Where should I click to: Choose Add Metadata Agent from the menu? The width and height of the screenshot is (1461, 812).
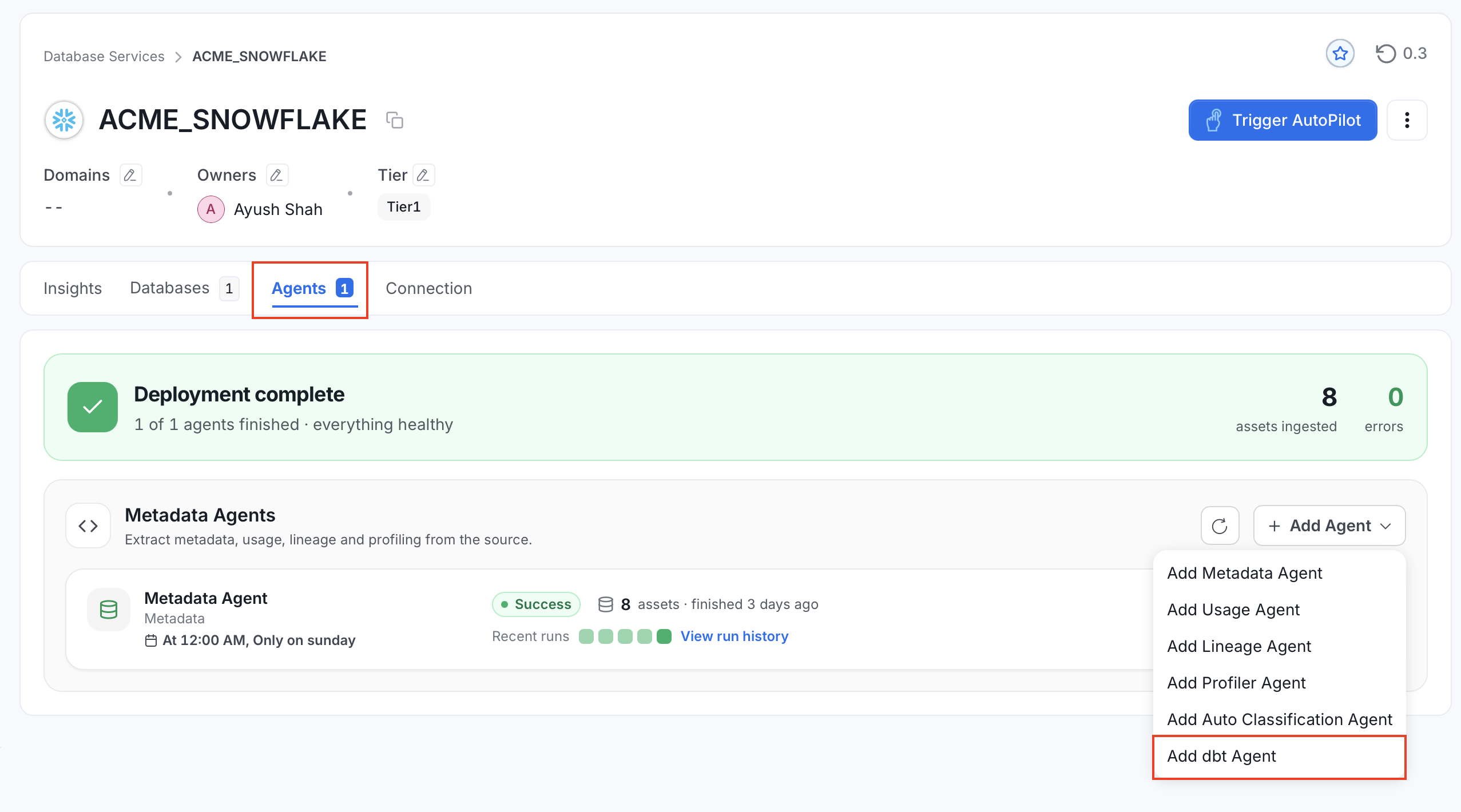click(1279, 573)
